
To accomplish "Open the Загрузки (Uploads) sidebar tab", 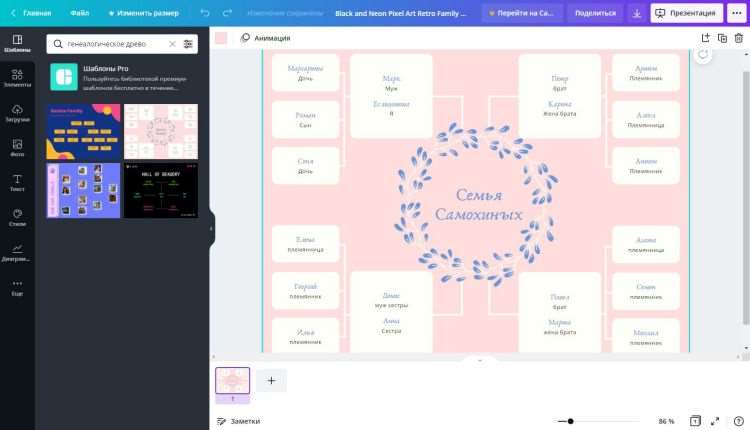I will (x=17, y=113).
